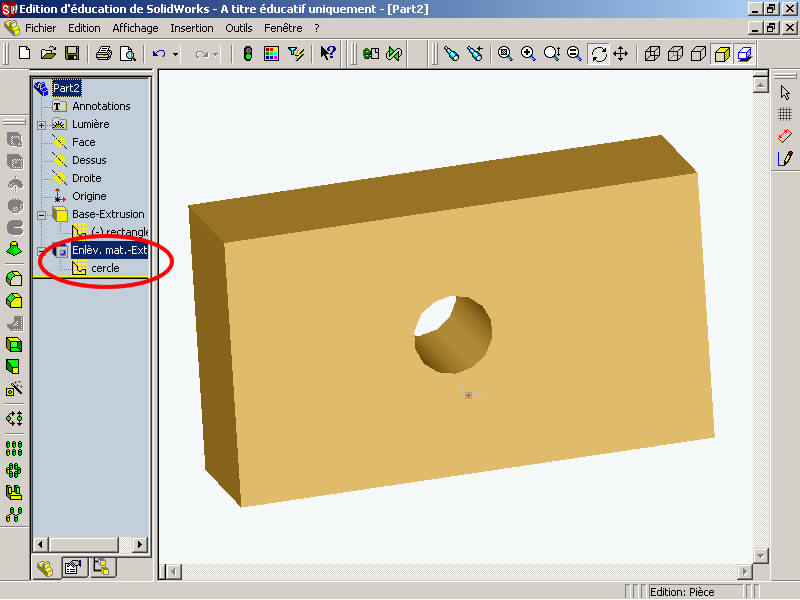Click the Linear Pattern icon

[14, 448]
